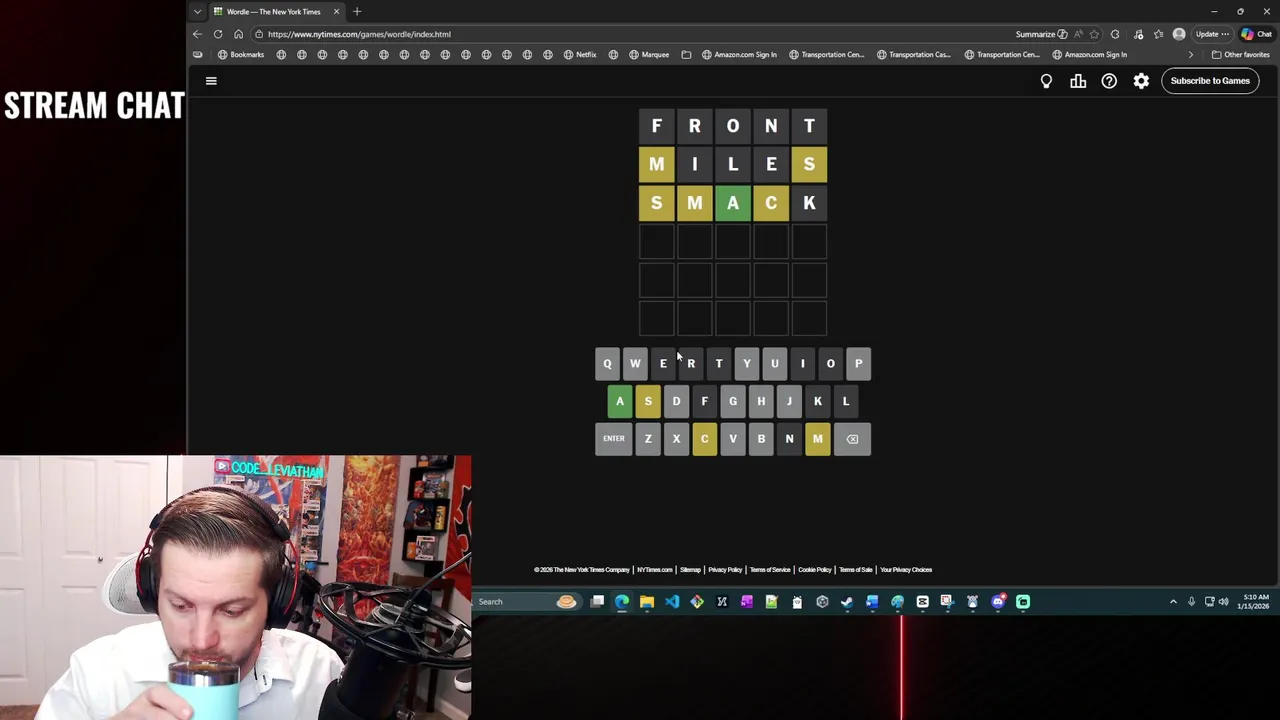The width and height of the screenshot is (1280, 720).
Task: Tap the yellow M key
Action: pos(817,439)
